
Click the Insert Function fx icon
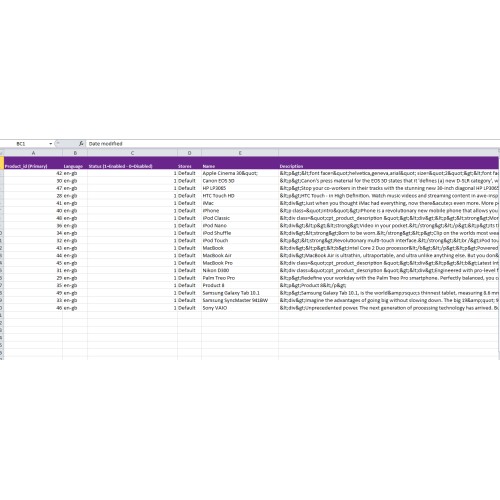pyautogui.click(x=81, y=144)
